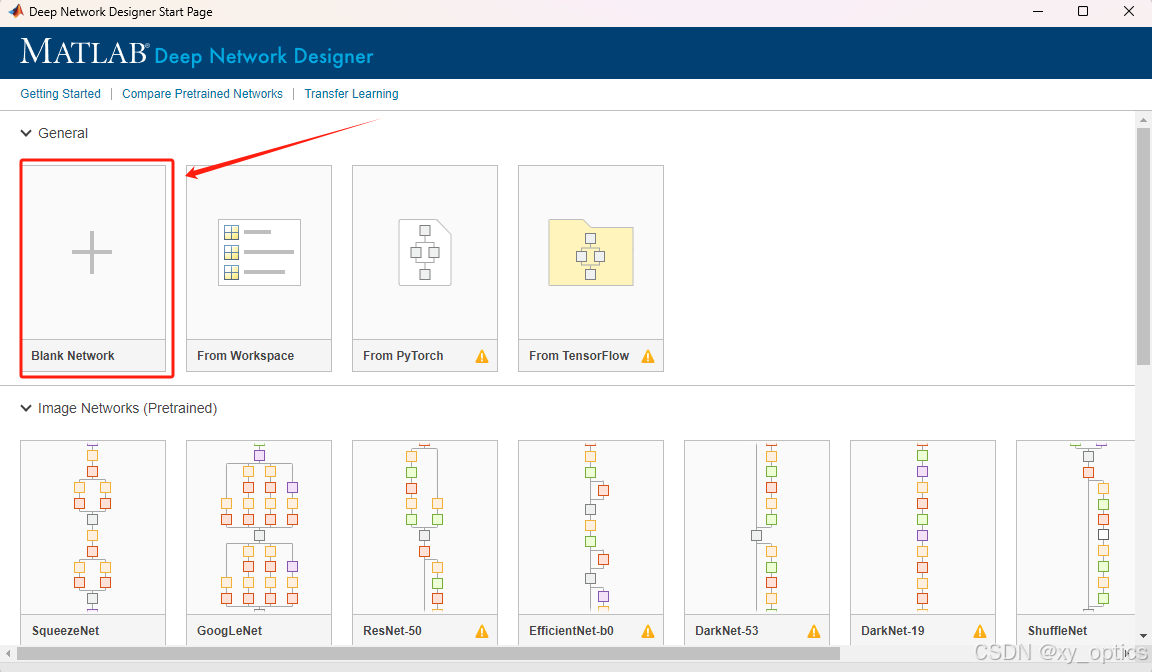Open the EfficientNet-b0 network diagram thumbnail
This screenshot has width=1152, height=672.
(x=591, y=527)
